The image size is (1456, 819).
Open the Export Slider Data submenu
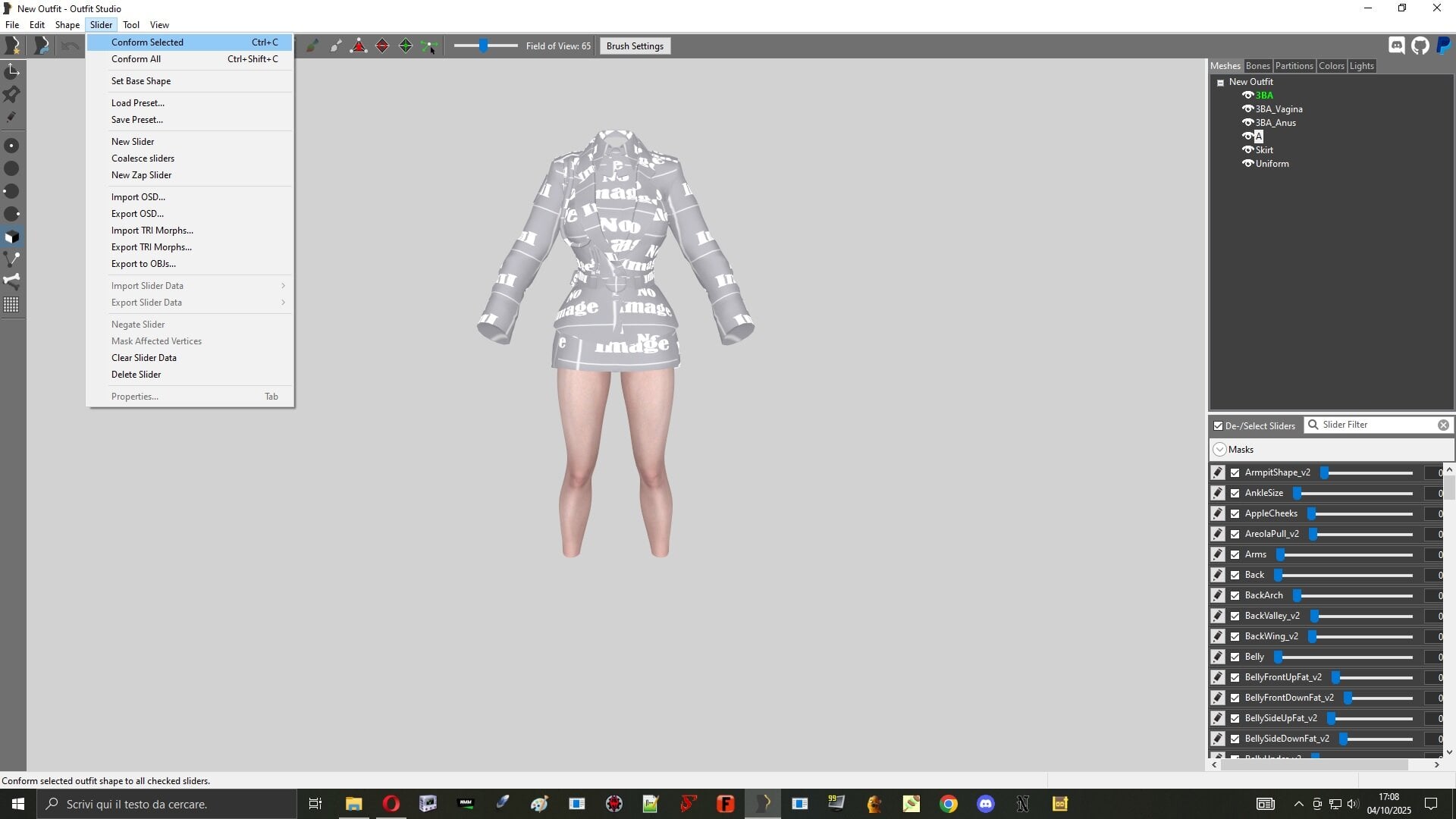pyautogui.click(x=190, y=303)
